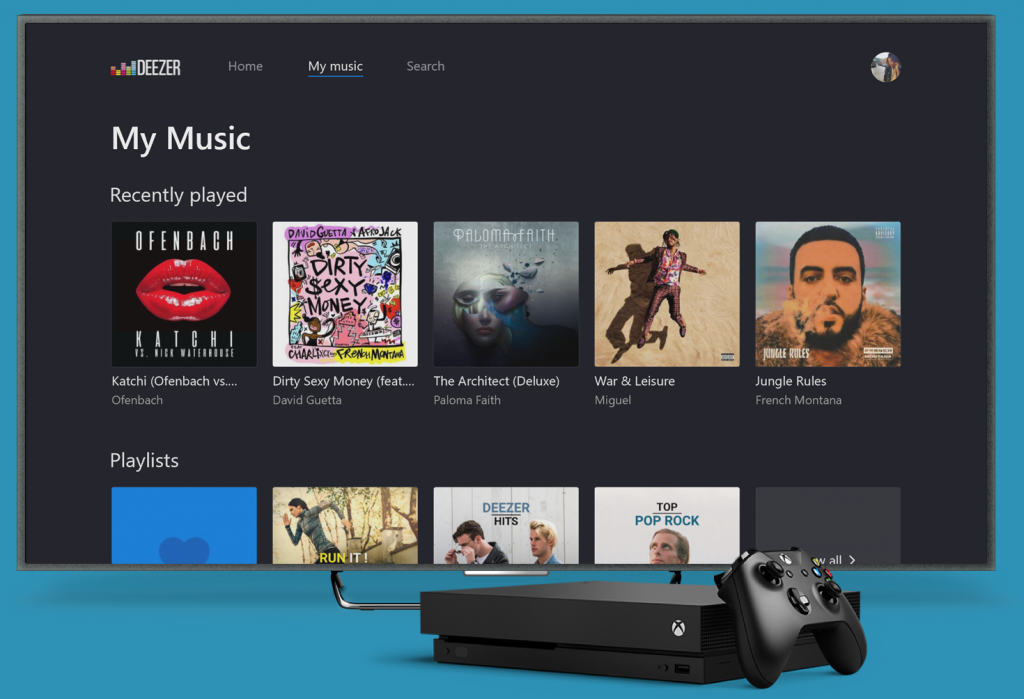
Task: Open the blue heart favorites playlist
Action: [x=184, y=525]
